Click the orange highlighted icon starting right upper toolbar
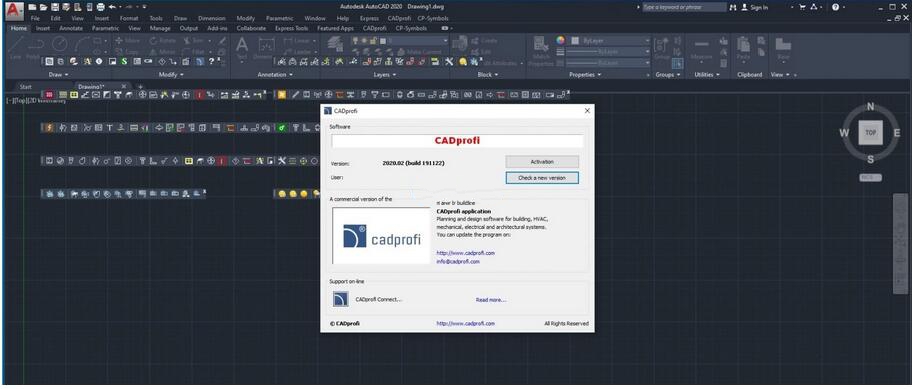Viewport: 923px width, 389px height. pyautogui.click(x=281, y=94)
